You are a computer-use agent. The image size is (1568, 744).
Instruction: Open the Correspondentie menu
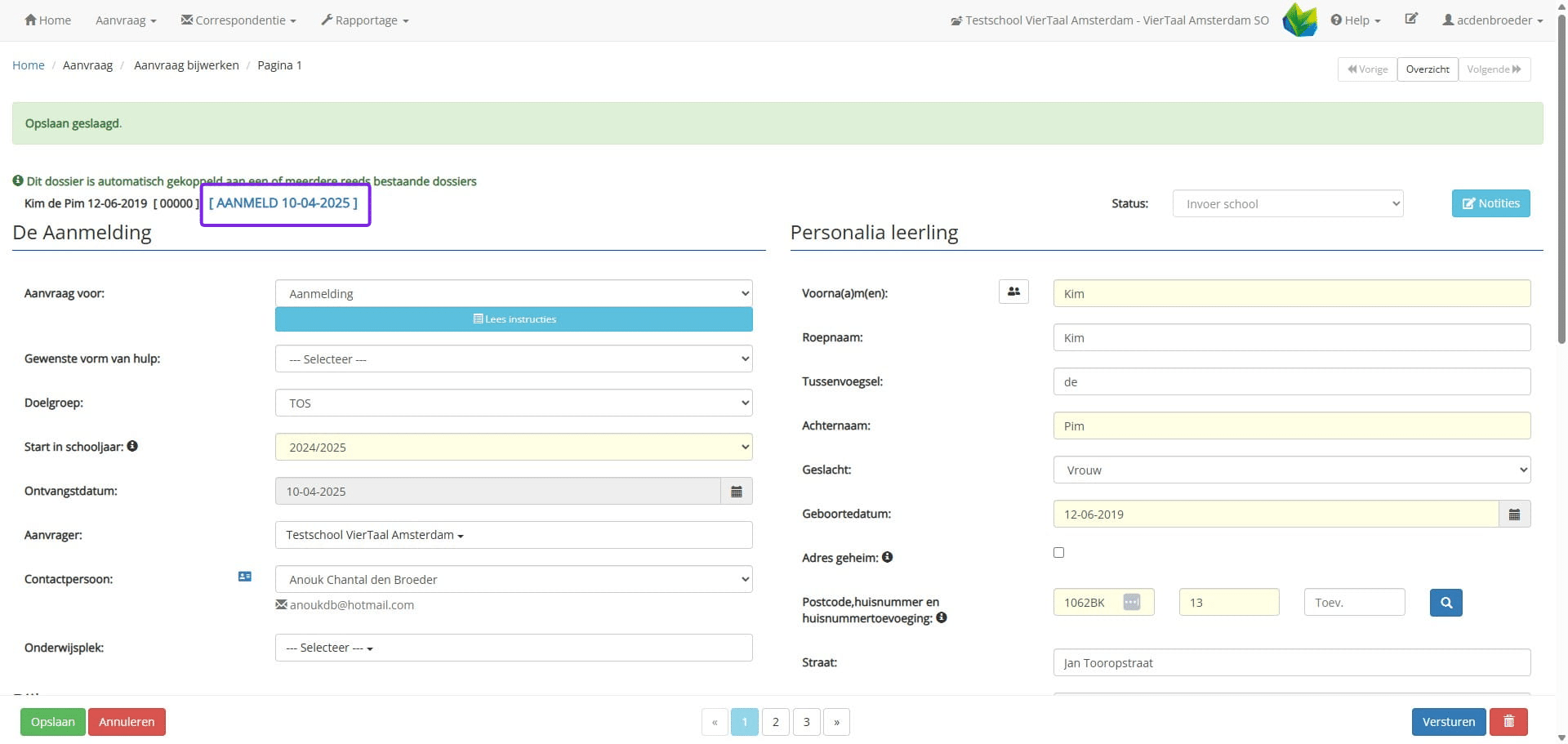click(x=238, y=20)
